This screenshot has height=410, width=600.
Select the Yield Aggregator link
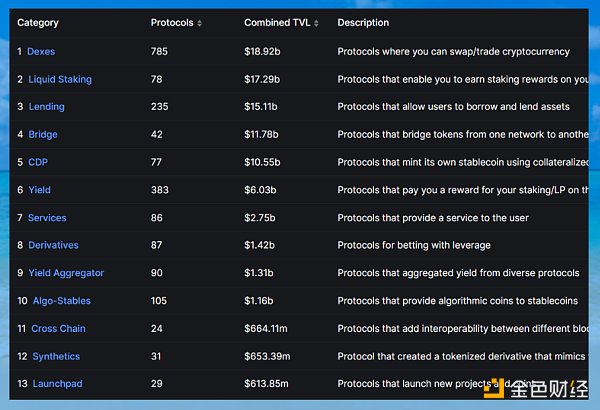[x=66, y=273]
